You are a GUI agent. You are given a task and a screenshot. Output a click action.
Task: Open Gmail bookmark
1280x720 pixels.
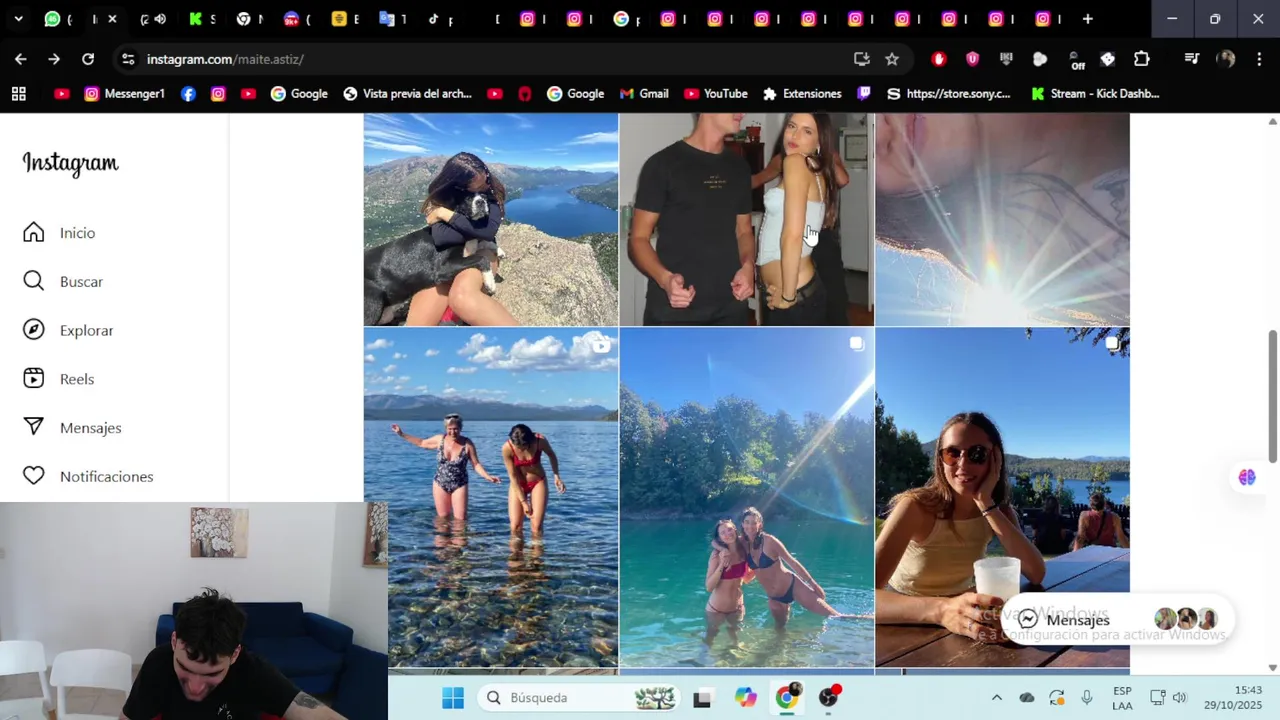click(644, 94)
